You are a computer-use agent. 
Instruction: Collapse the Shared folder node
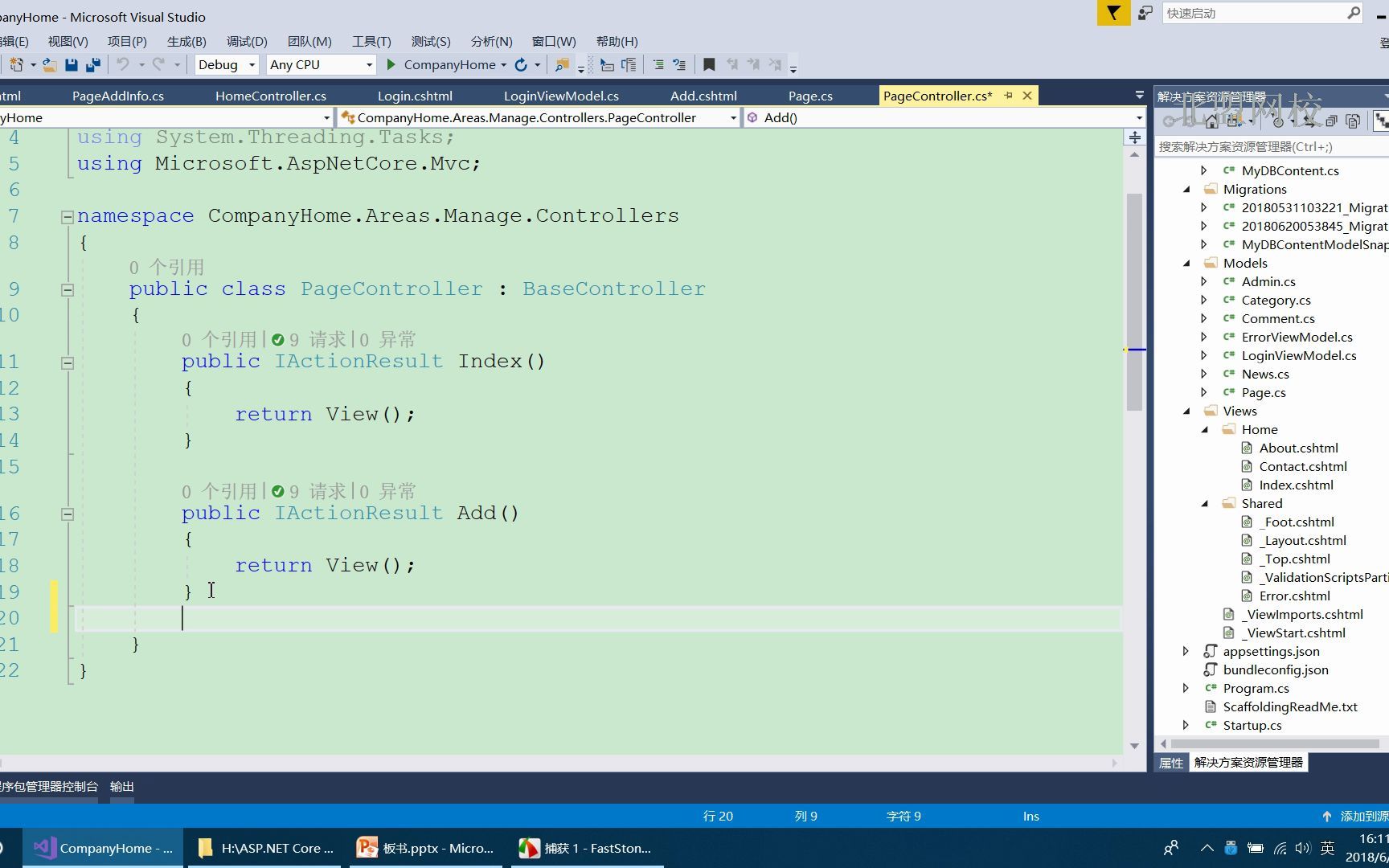(x=1205, y=504)
